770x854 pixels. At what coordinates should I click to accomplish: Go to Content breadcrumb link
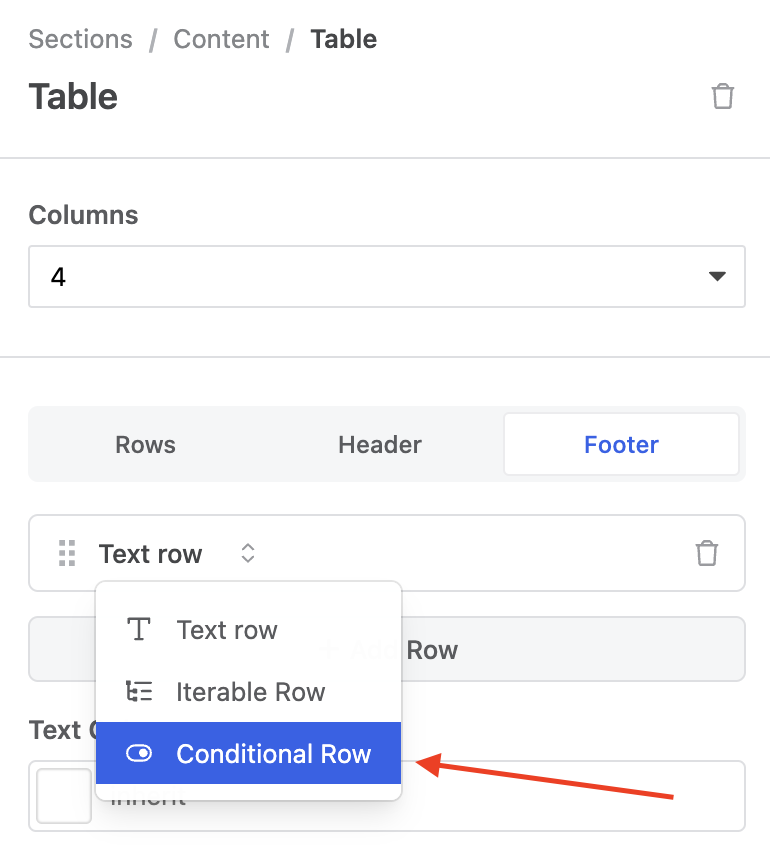(x=221, y=40)
